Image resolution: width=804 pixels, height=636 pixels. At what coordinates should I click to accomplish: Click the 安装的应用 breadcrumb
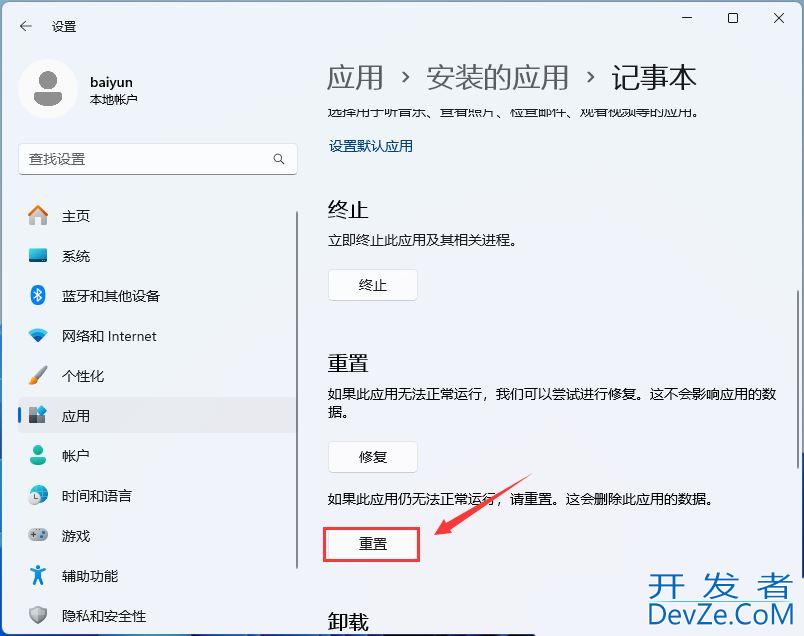pyautogui.click(x=497, y=77)
